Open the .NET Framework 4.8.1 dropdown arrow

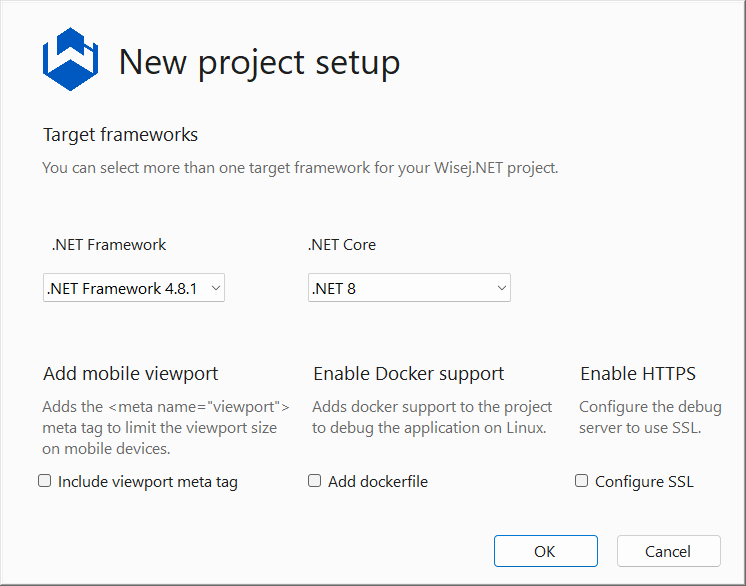pyautogui.click(x=216, y=288)
